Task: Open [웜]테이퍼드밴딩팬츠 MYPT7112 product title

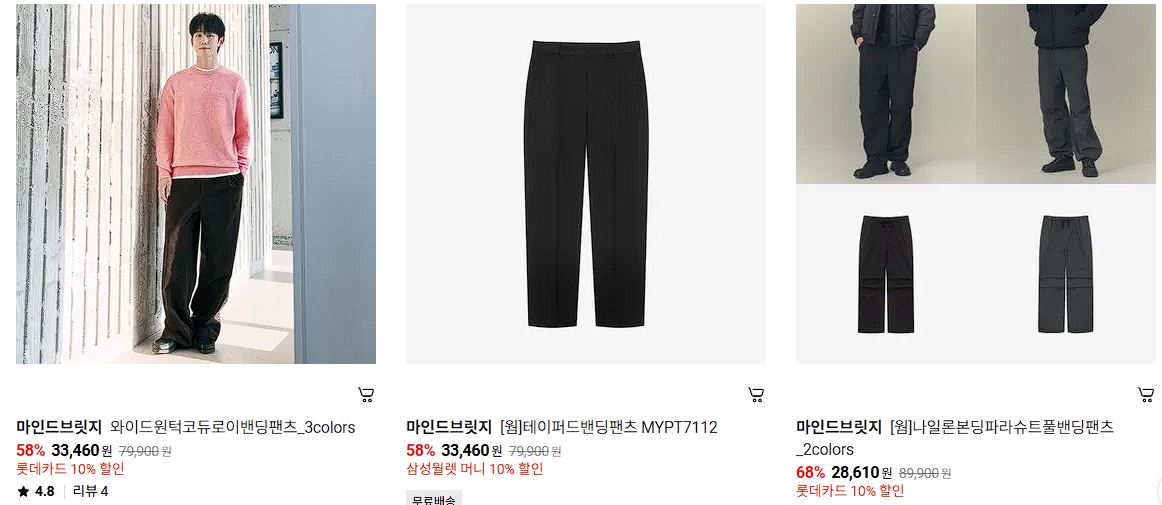Action: coord(609,427)
